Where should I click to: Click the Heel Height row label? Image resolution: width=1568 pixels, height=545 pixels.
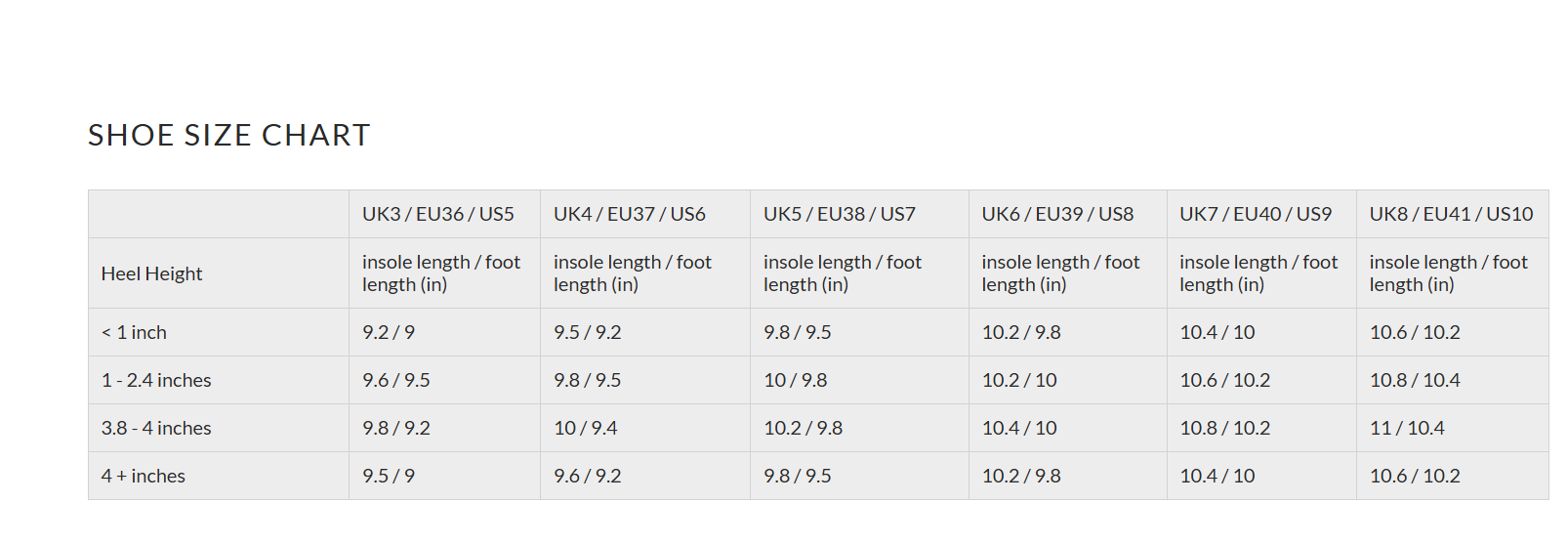[x=151, y=273]
